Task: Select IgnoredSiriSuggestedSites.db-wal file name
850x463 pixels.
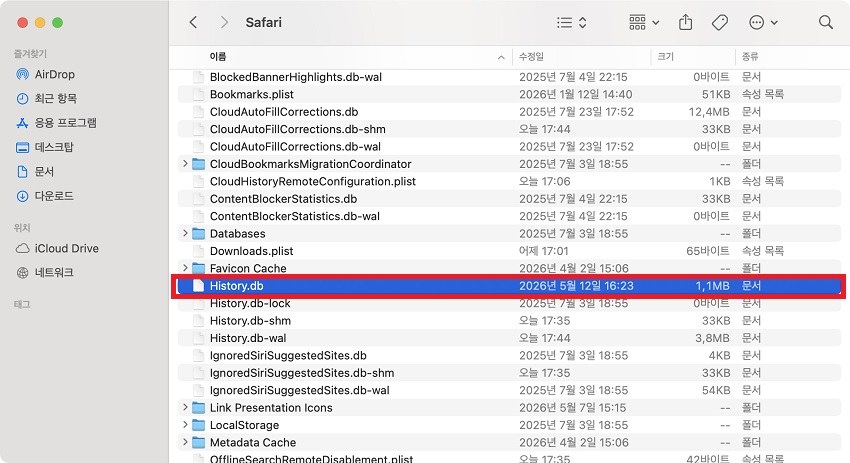Action: click(300, 390)
